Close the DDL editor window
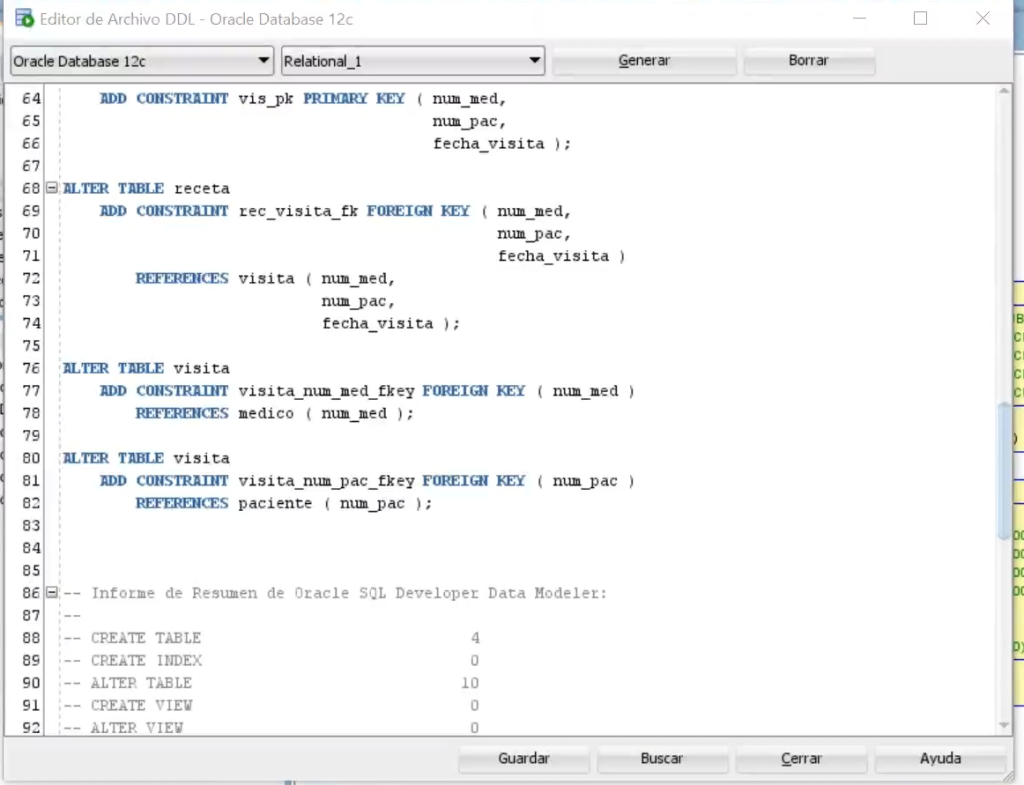The width and height of the screenshot is (1024, 785). 983,18
